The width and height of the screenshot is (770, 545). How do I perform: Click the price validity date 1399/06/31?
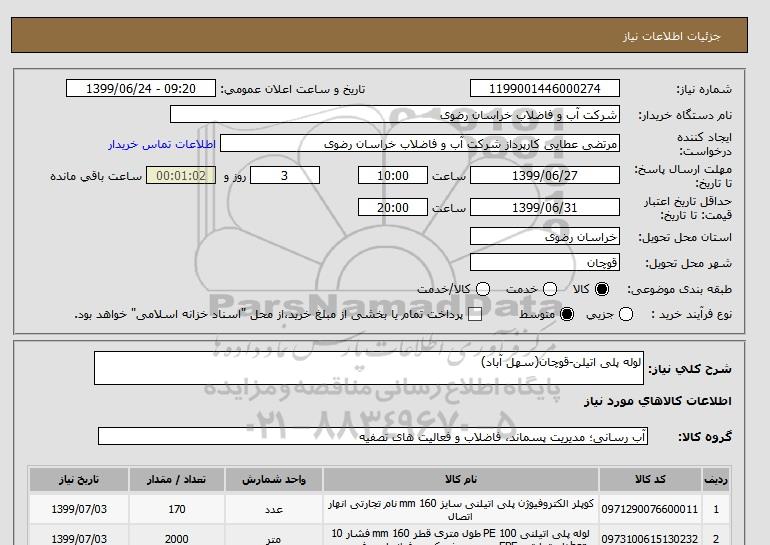coord(545,207)
